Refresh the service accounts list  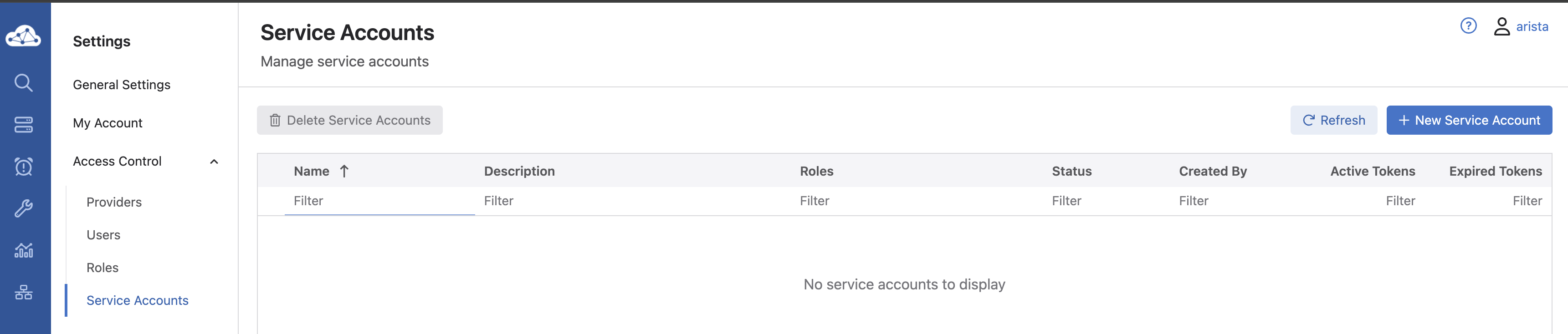point(1333,121)
